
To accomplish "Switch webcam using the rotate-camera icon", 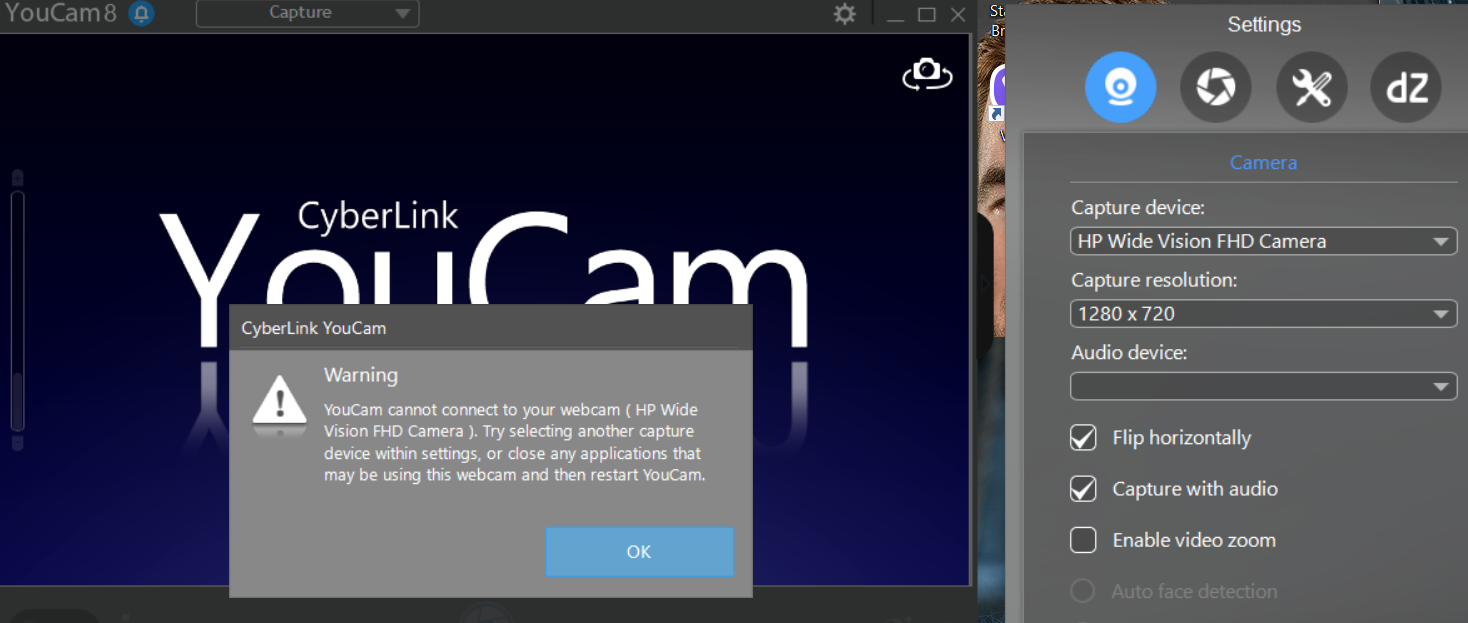I will [x=927, y=74].
